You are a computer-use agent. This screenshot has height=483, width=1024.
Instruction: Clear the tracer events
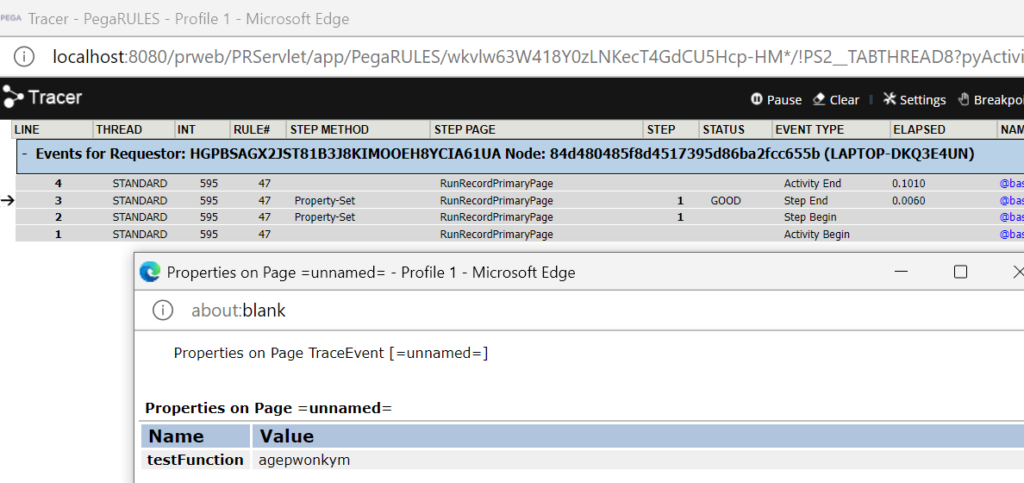click(835, 99)
